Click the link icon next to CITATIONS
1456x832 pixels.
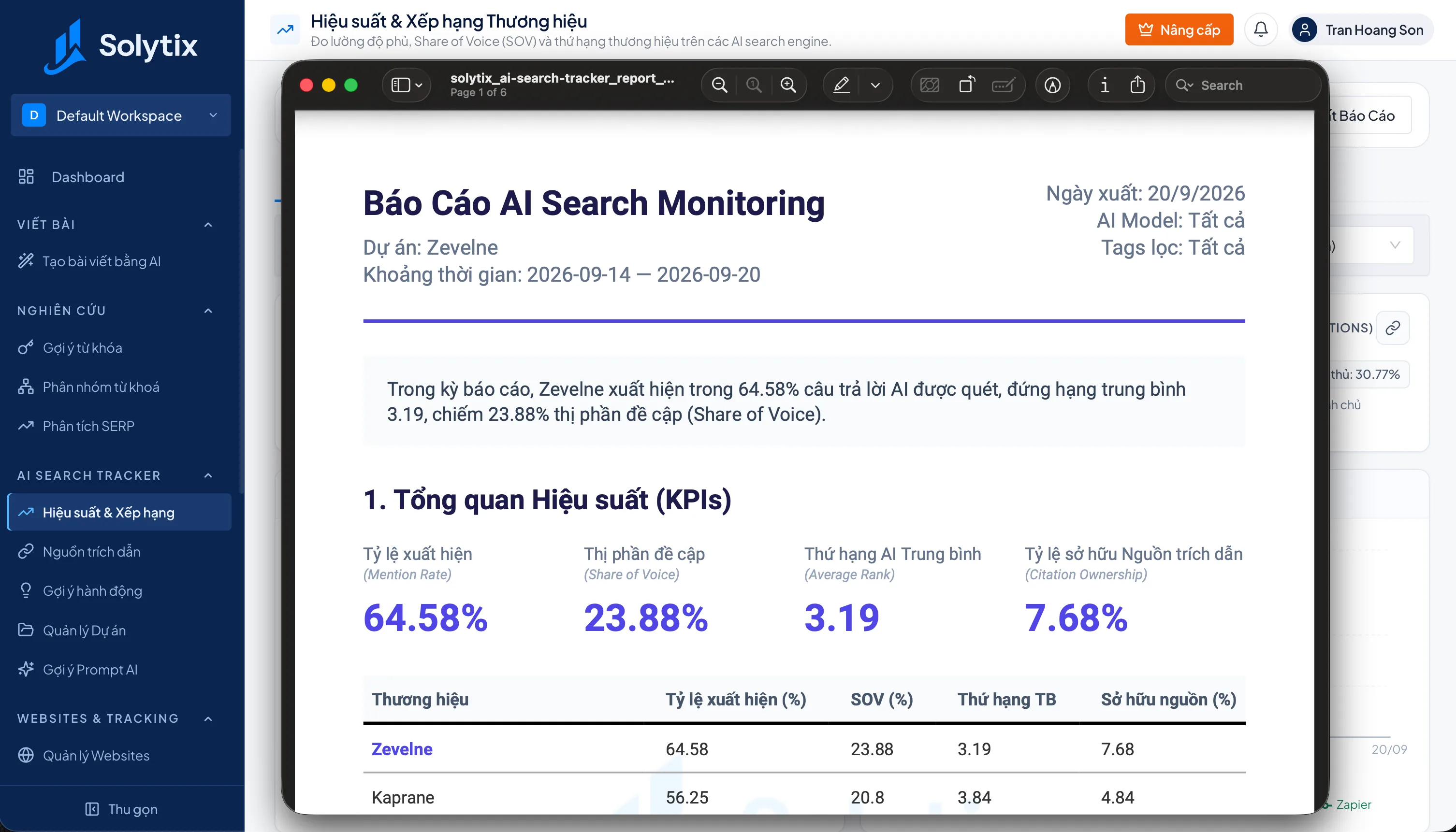click(x=1393, y=328)
